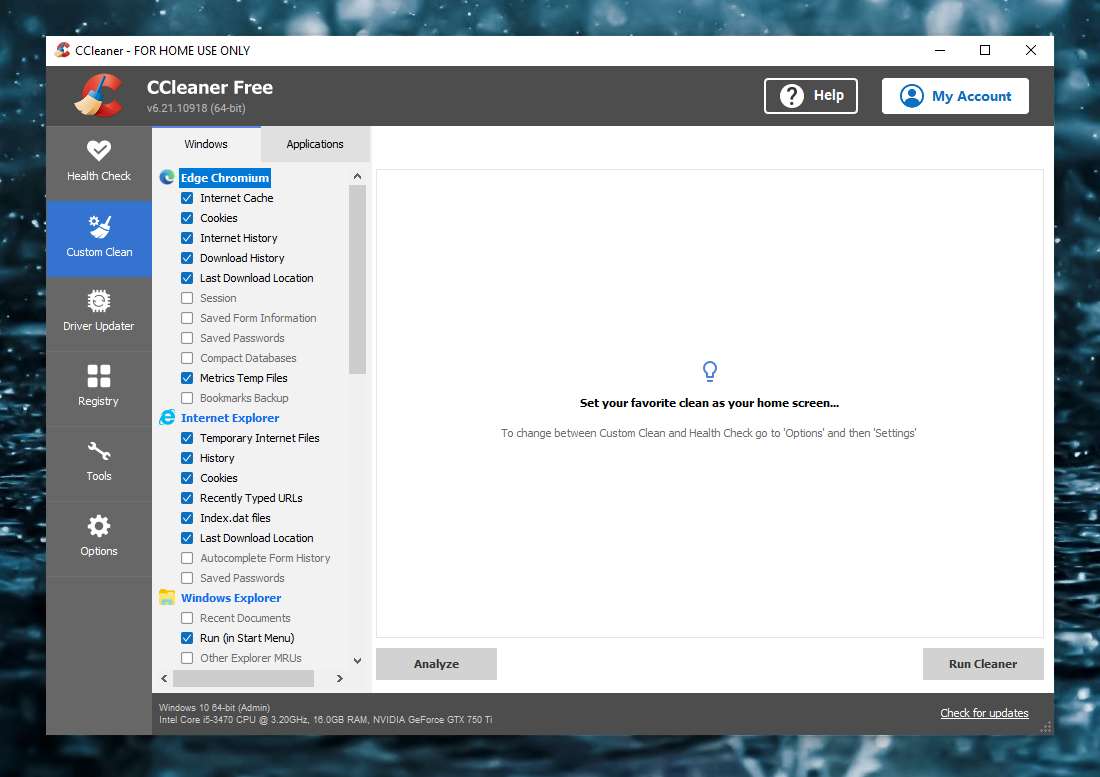The height and width of the screenshot is (777, 1100).
Task: Enable the Session checkbox
Action: [187, 298]
